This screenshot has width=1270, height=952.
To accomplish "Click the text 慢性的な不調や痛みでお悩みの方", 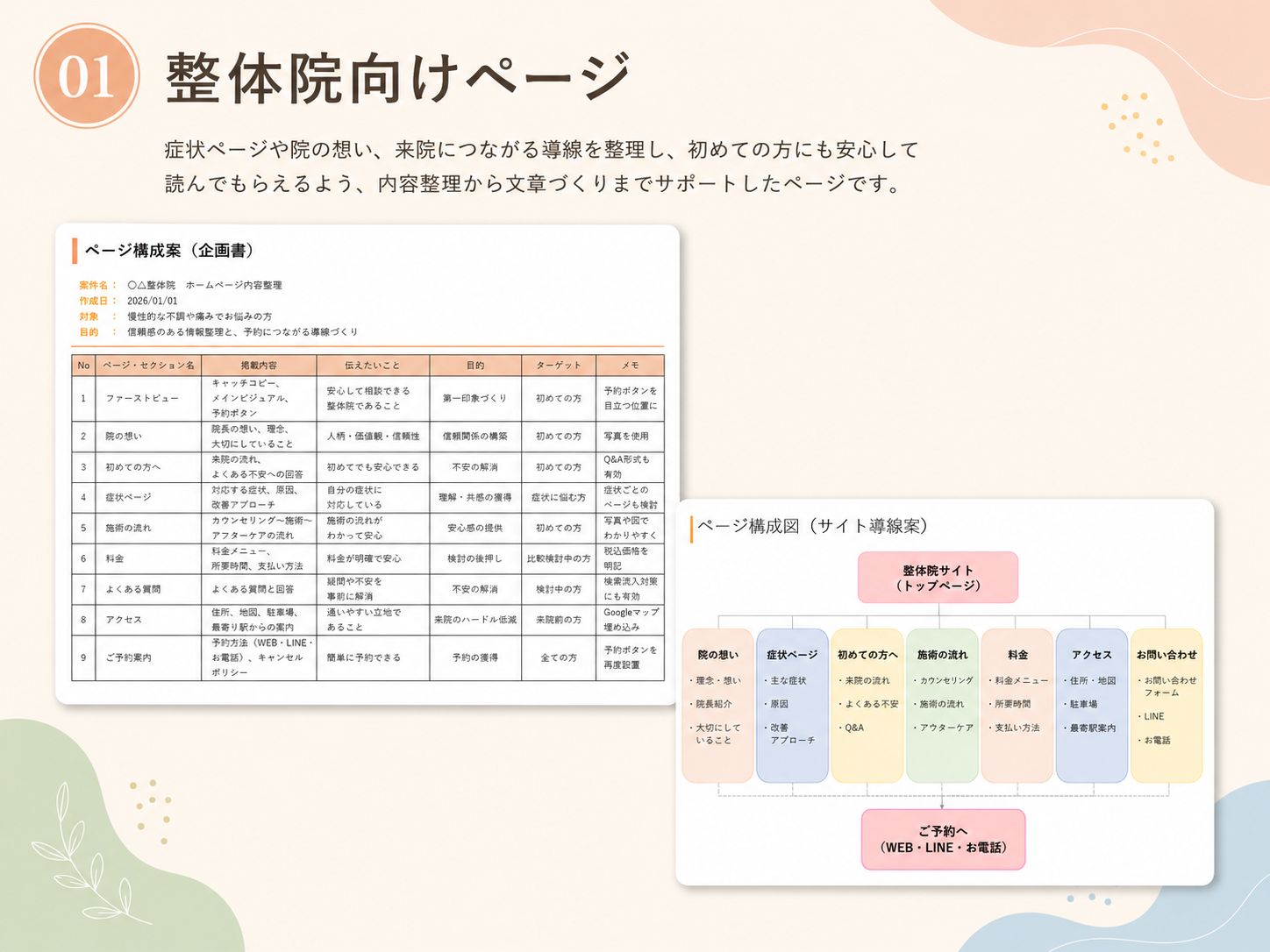I will [199, 316].
